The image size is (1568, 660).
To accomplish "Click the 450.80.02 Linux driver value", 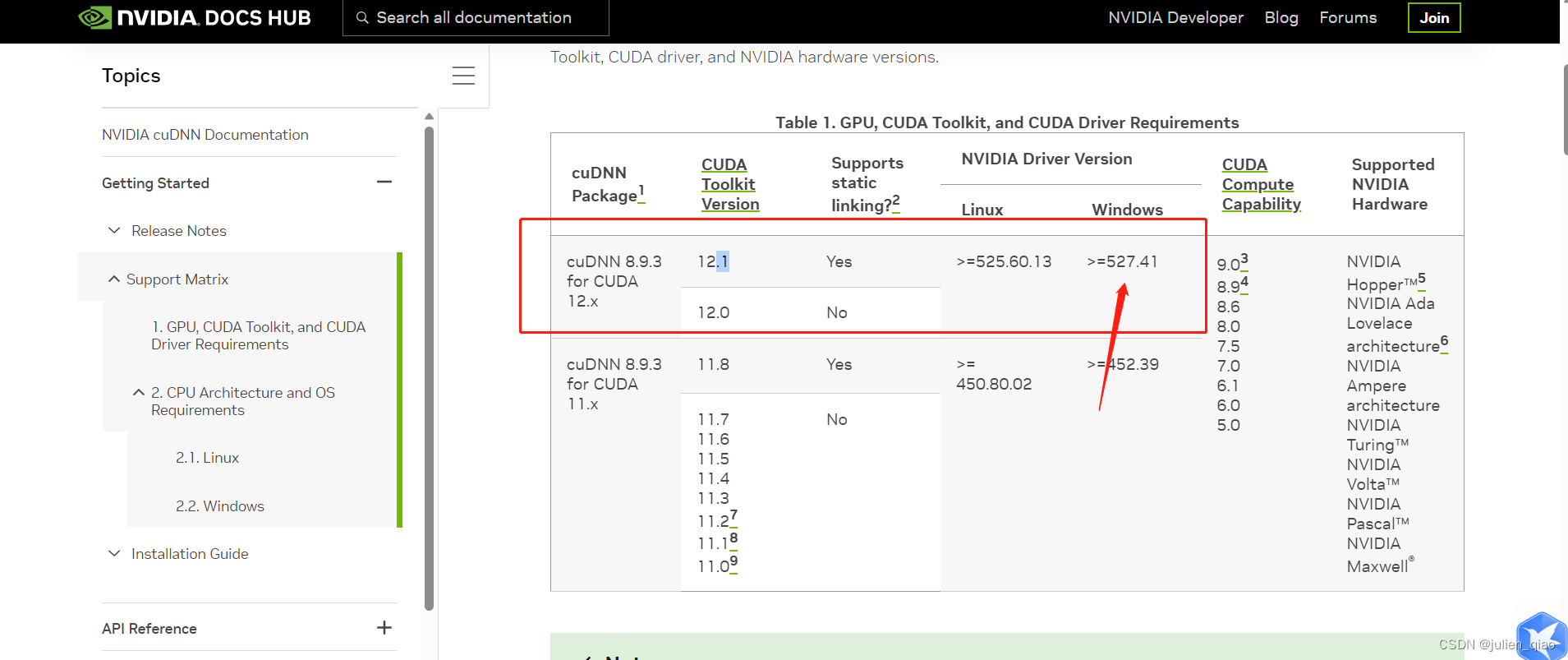I will coord(994,384).
